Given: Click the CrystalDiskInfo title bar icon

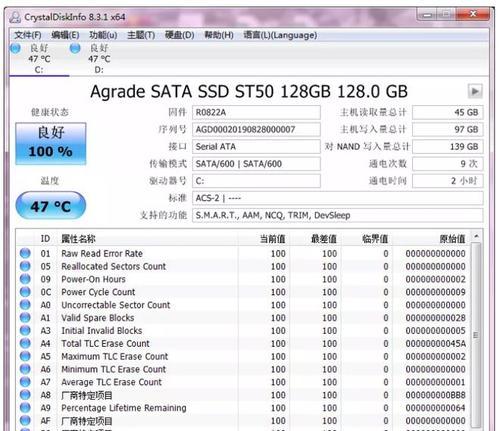Looking at the screenshot, I should pyautogui.click(x=15, y=17).
